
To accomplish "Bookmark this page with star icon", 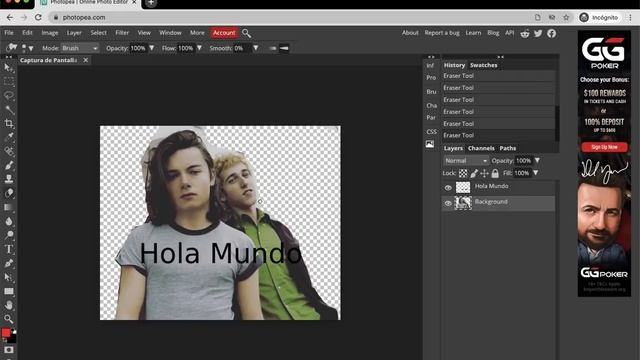I will pyautogui.click(x=566, y=17).
